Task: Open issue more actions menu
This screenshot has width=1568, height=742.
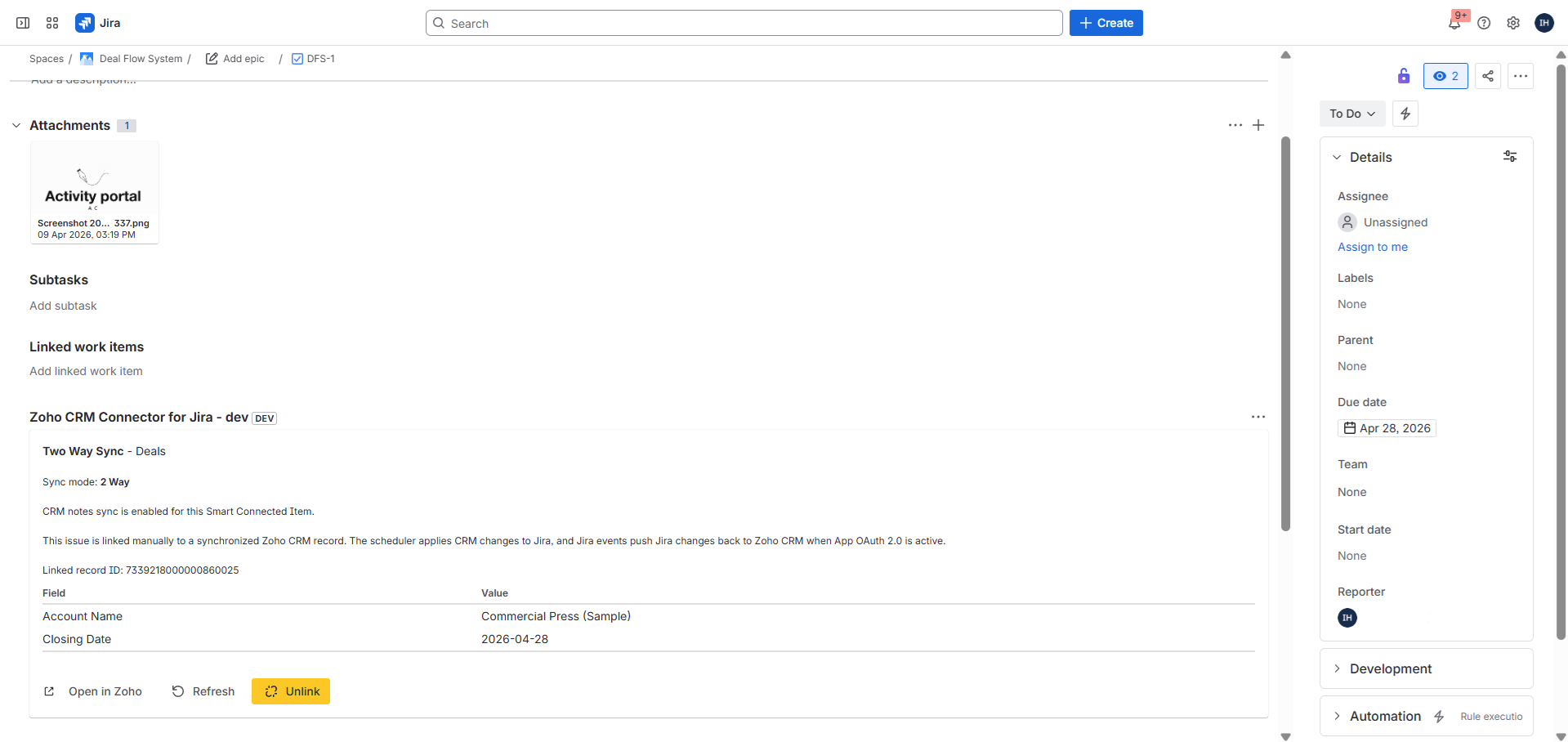Action: (1521, 76)
